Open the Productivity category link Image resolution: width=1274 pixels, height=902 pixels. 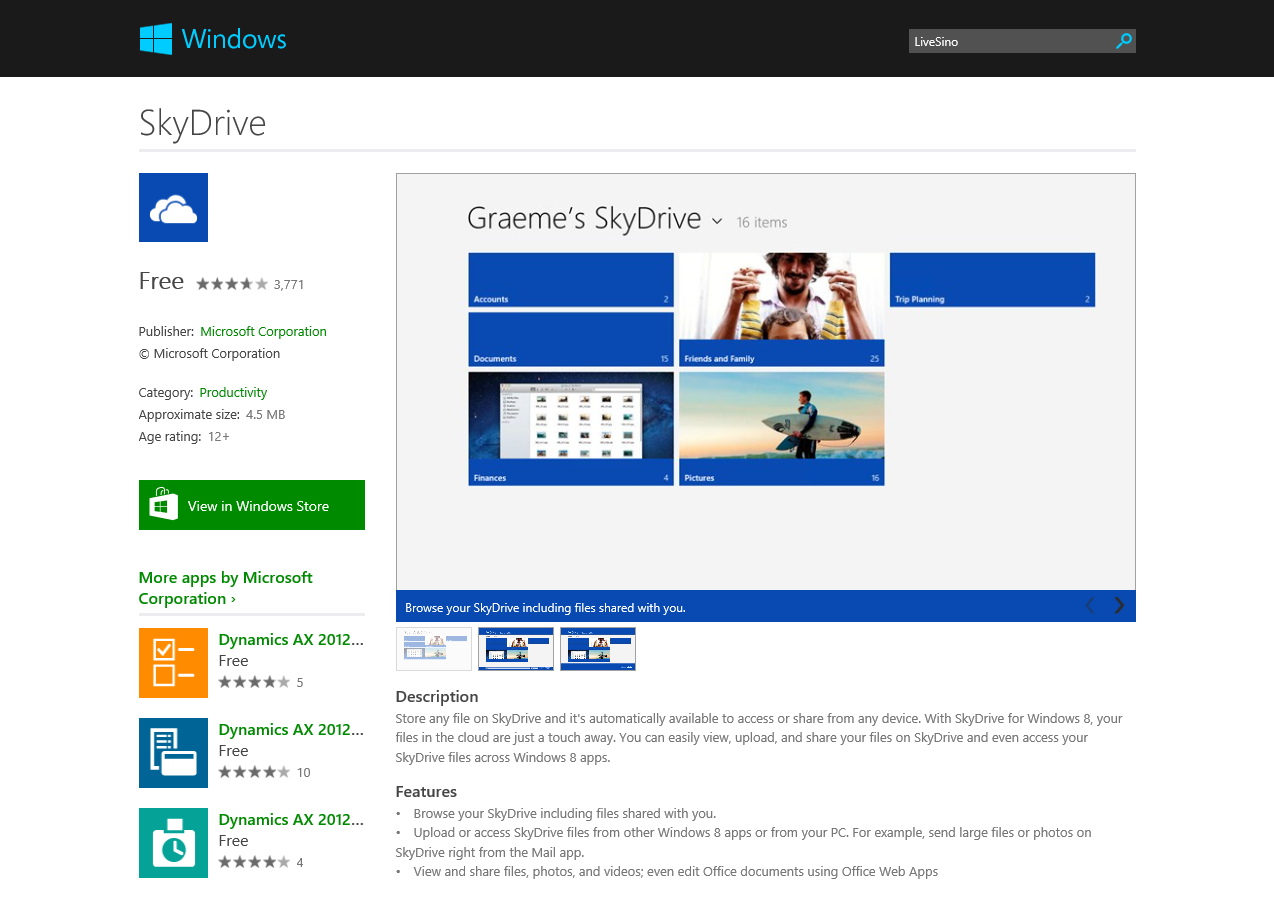click(x=233, y=392)
